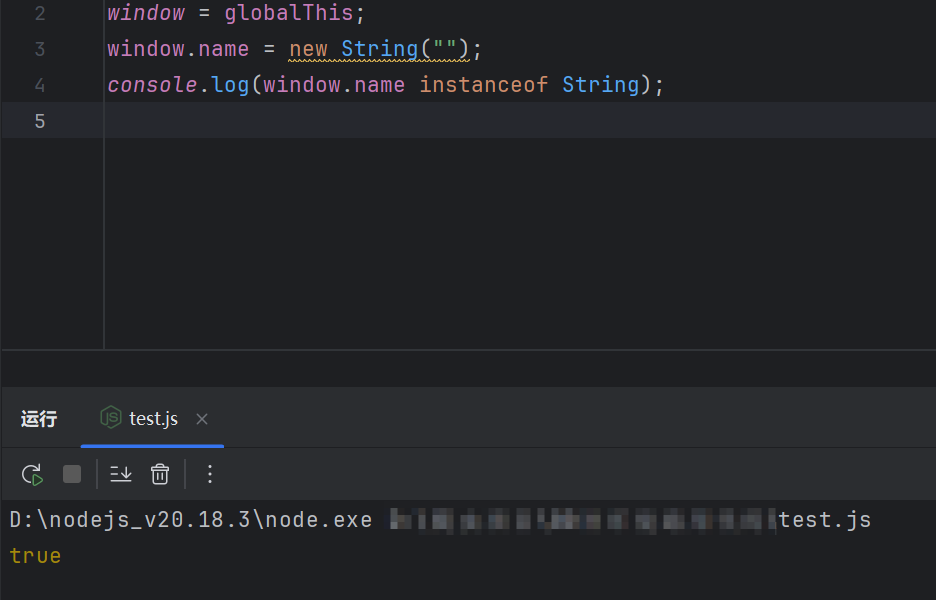Image resolution: width=936 pixels, height=600 pixels.
Task: Close the test.js run tab
Action: (x=202, y=419)
